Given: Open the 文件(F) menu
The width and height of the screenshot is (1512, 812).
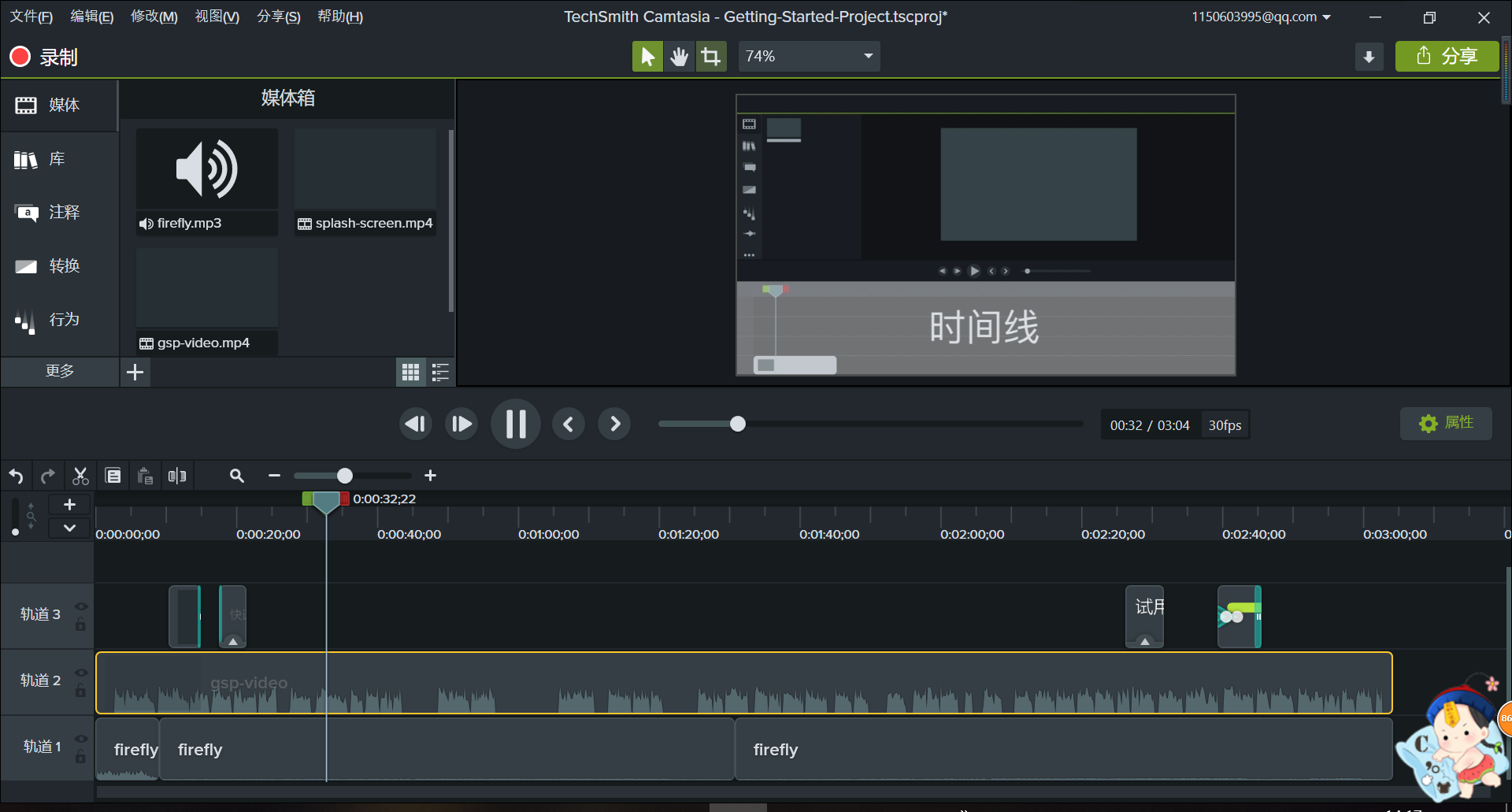Looking at the screenshot, I should (31, 17).
